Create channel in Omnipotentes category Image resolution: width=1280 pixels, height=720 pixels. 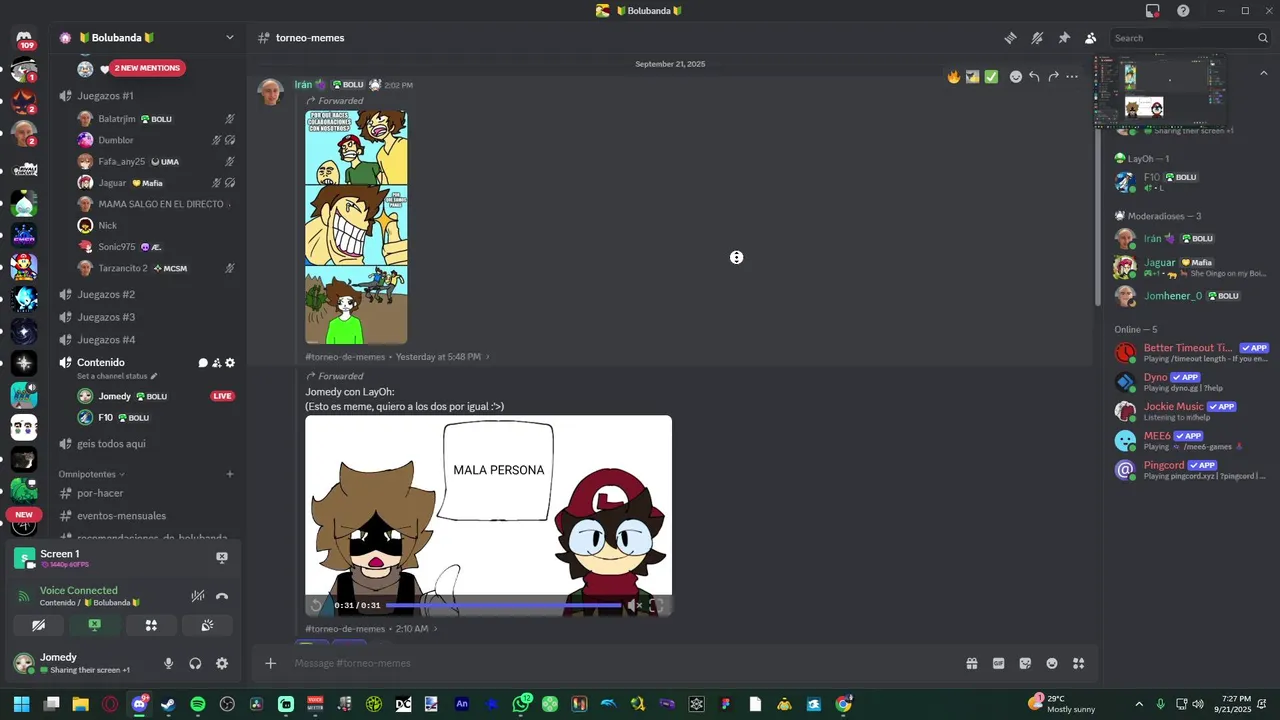click(x=230, y=474)
